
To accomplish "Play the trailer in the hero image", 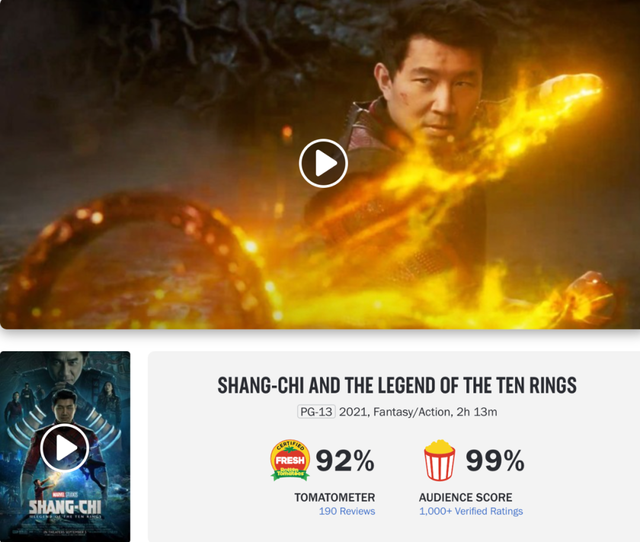I will point(323,163).
